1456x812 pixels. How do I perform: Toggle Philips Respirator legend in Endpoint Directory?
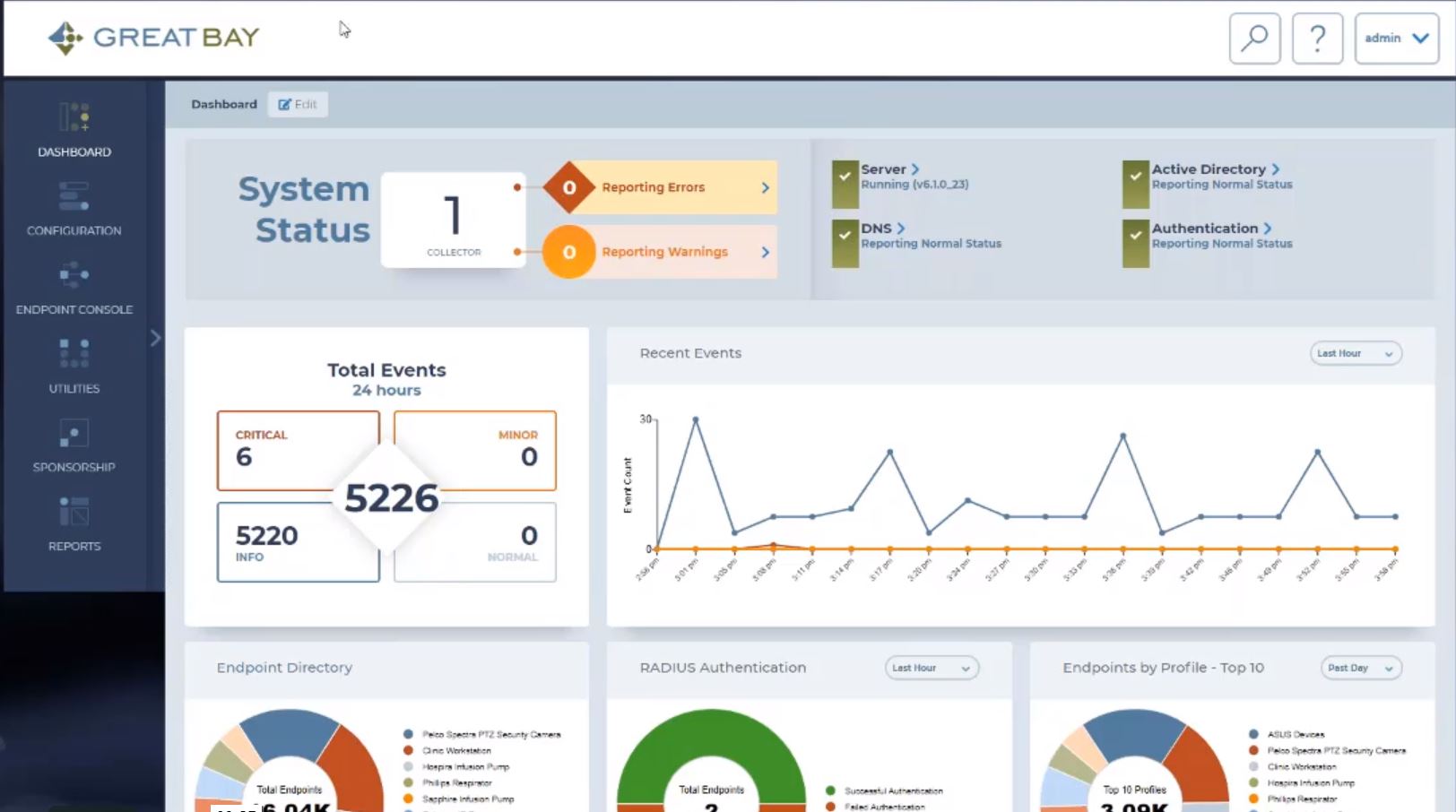447,782
